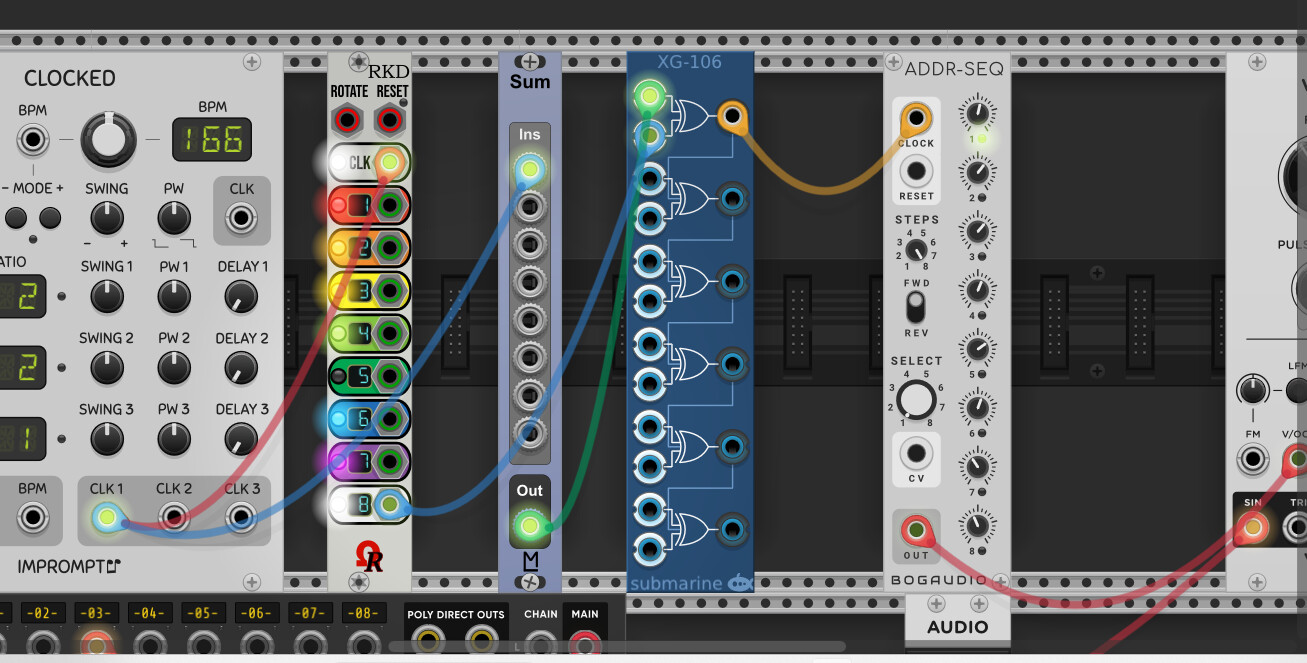Click the BPM input jack on Clocked

[32, 140]
